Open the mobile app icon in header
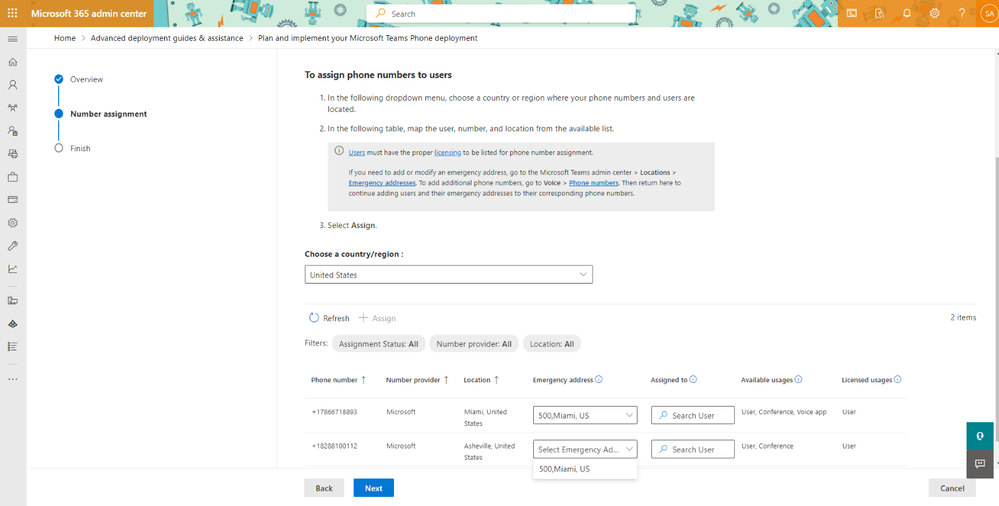The width and height of the screenshot is (999, 506). coord(879,13)
